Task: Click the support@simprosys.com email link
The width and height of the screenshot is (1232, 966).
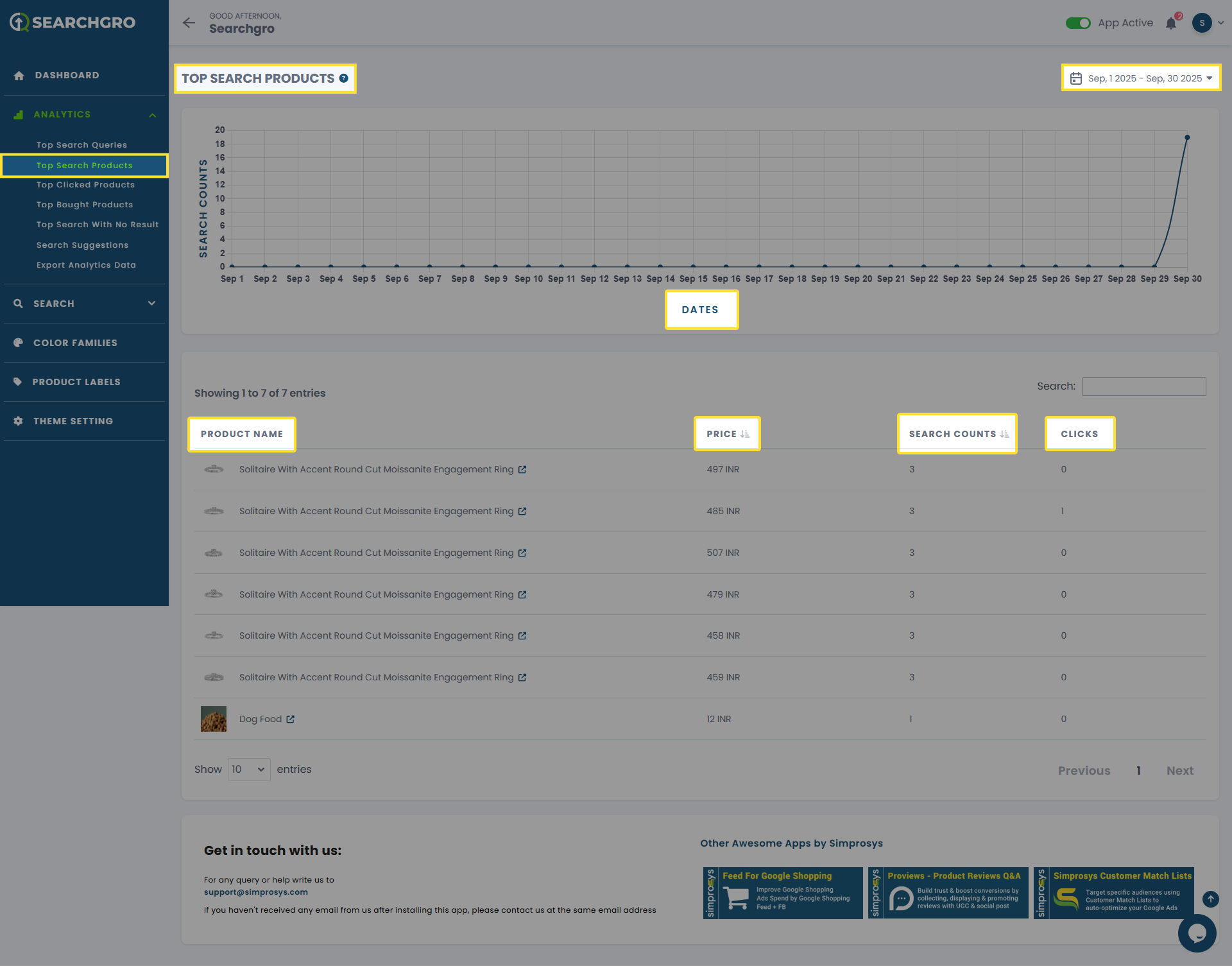Action: click(255, 892)
